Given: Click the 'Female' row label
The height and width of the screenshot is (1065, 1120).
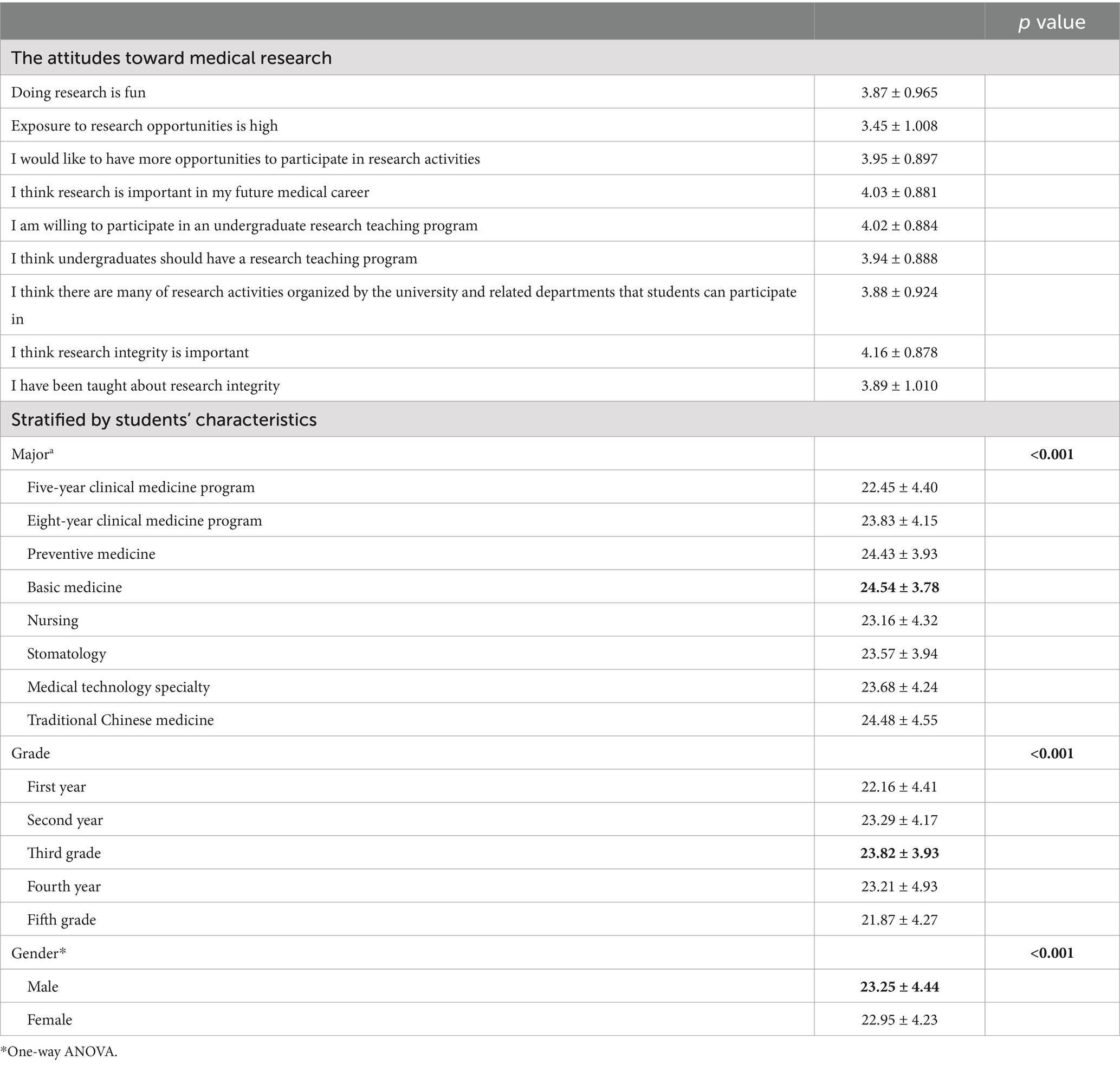Looking at the screenshot, I should (50, 1020).
